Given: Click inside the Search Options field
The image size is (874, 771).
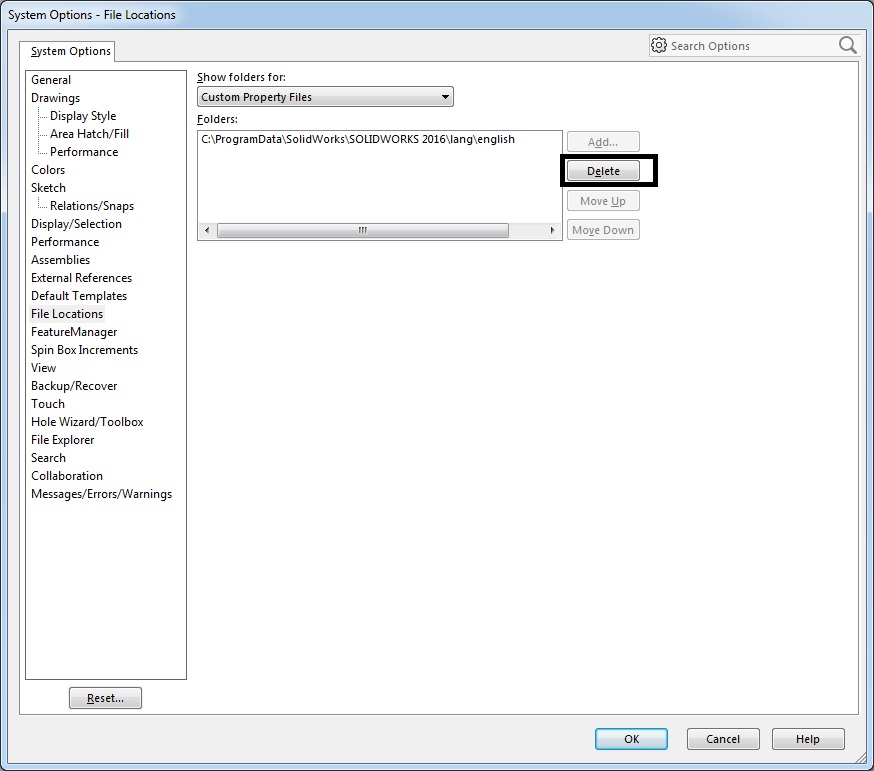Looking at the screenshot, I should [x=750, y=46].
